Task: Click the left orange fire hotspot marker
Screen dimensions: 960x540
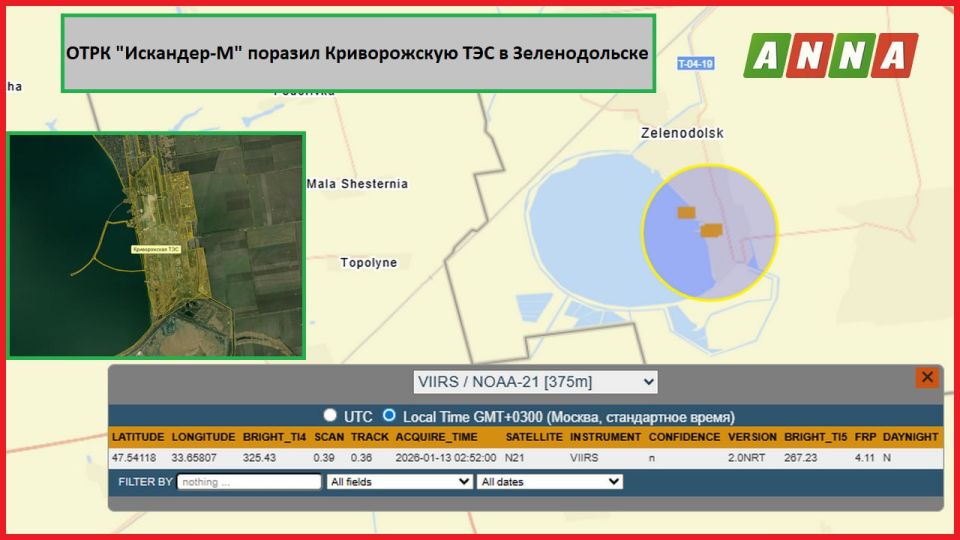Action: coord(686,212)
